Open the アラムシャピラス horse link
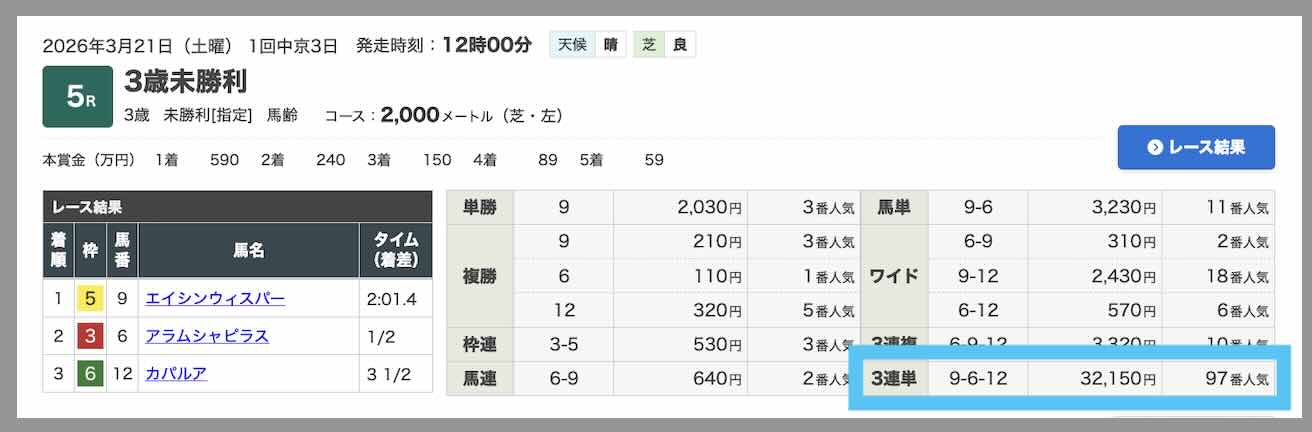This screenshot has height=432, width=1312. [207, 336]
